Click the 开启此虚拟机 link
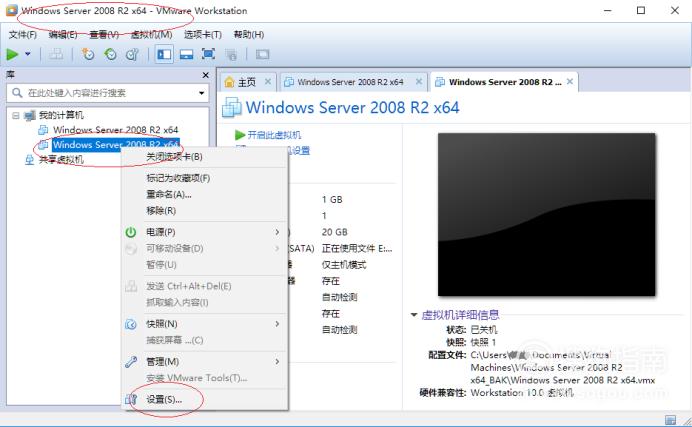This screenshot has height=427, width=692. point(274,135)
